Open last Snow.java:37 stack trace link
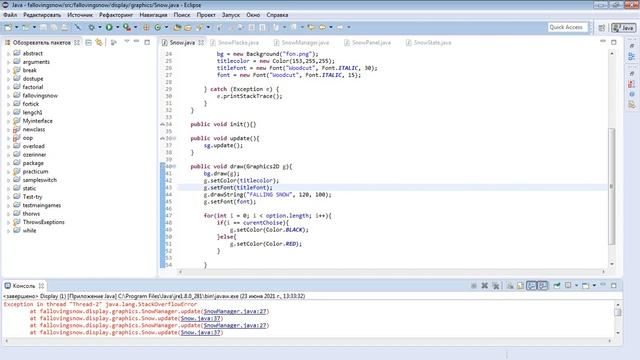 pos(200,333)
